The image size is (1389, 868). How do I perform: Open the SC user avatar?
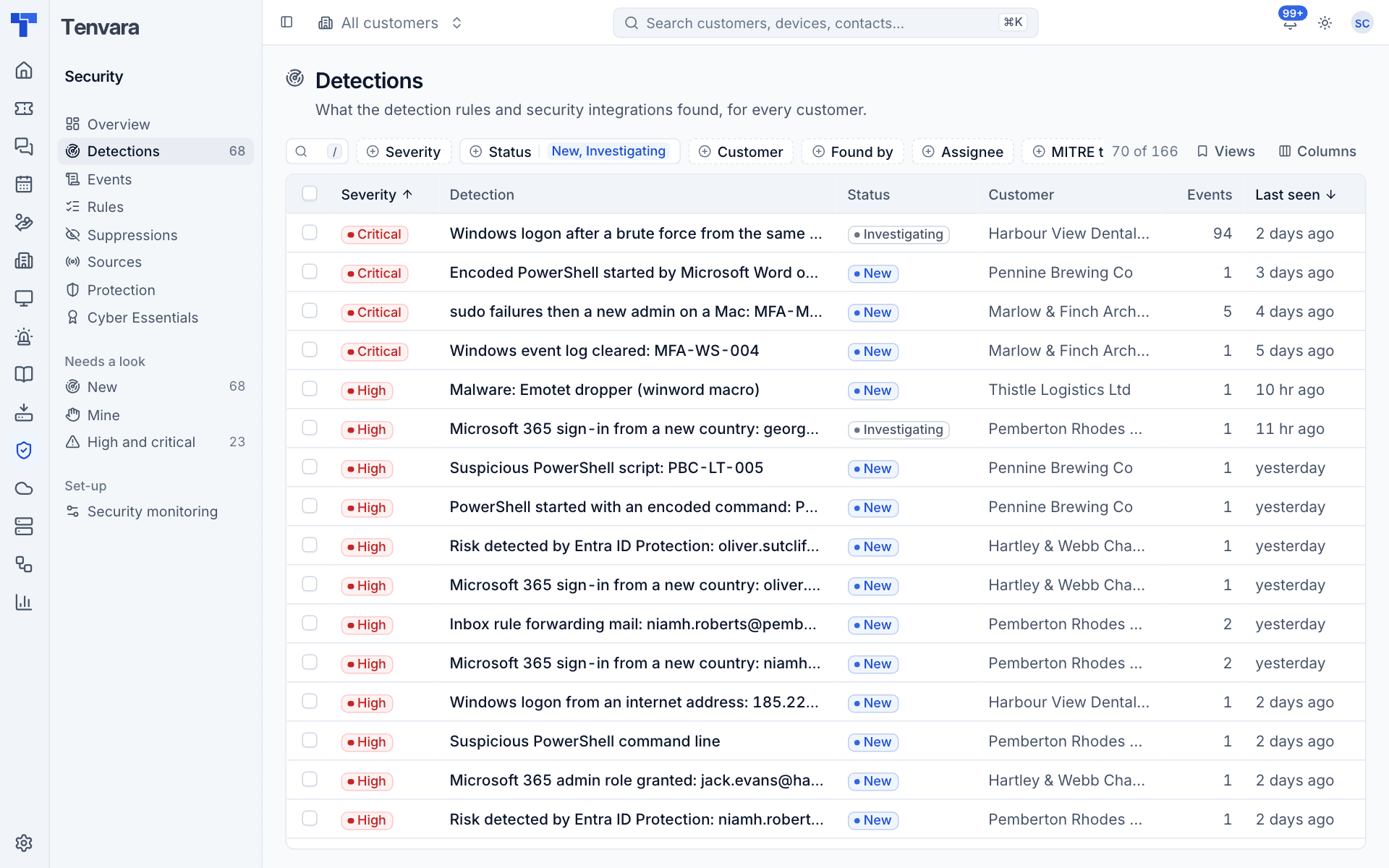pyautogui.click(x=1362, y=23)
